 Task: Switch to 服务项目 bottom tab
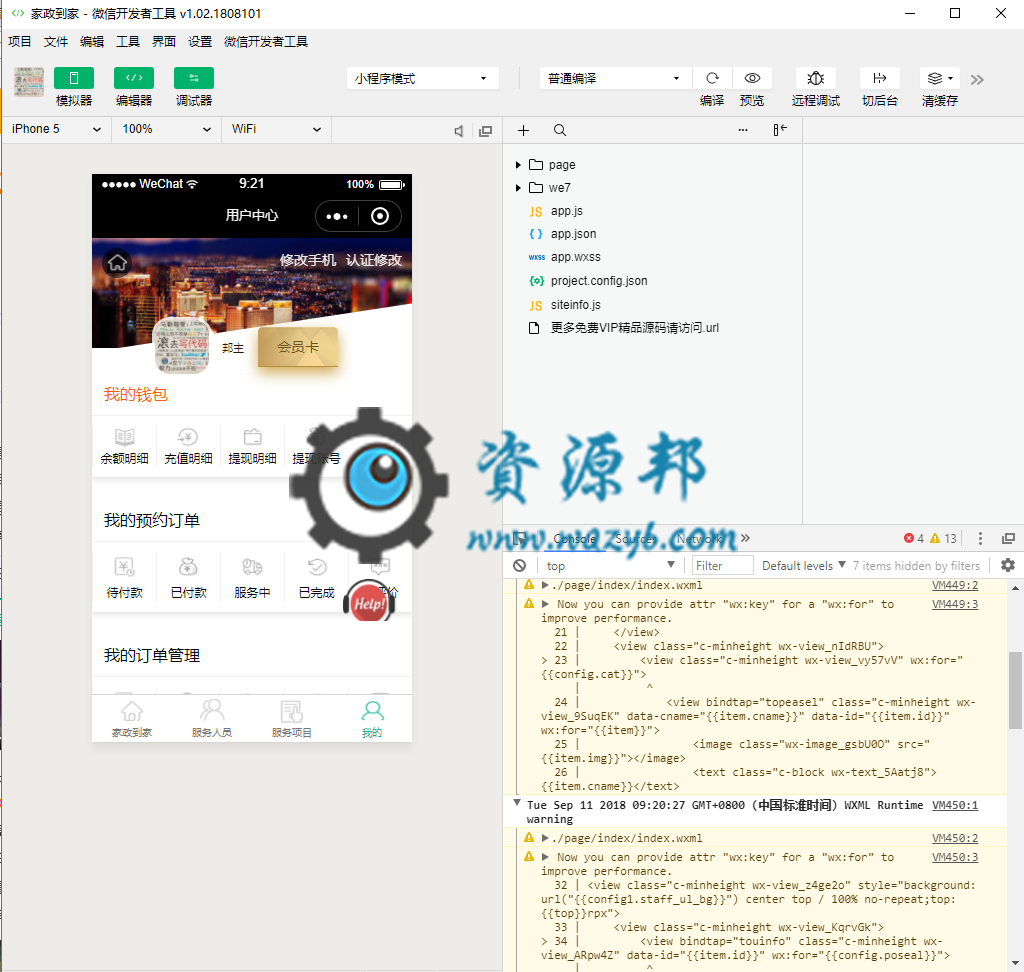pos(292,719)
